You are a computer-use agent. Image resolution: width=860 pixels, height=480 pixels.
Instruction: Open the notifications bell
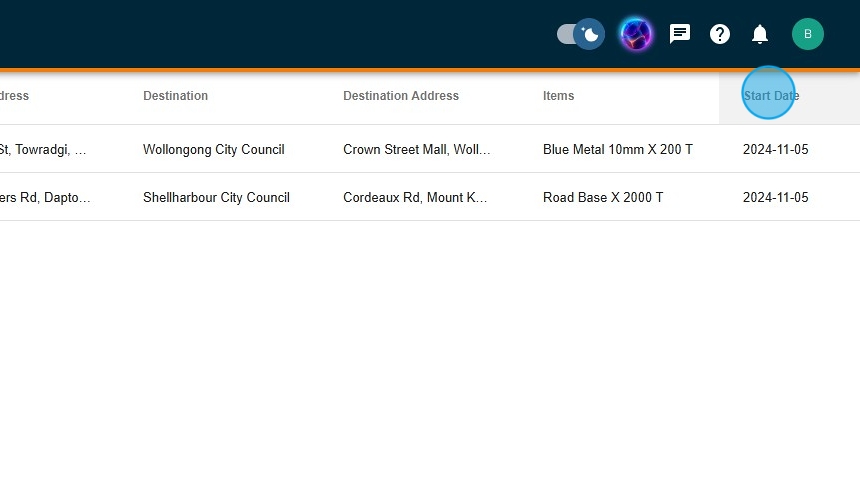[760, 35]
